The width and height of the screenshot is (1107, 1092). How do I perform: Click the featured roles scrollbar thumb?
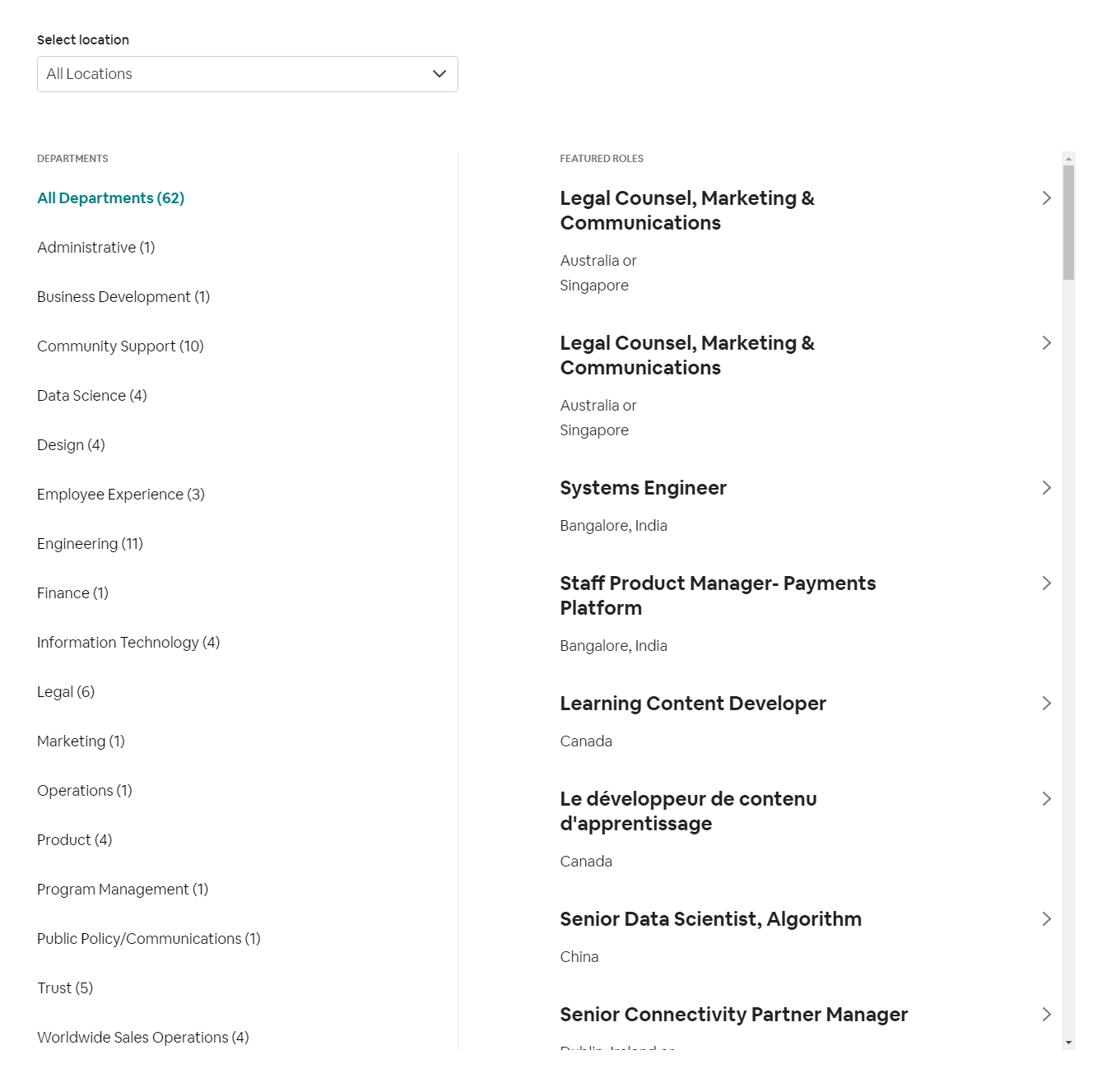click(1068, 222)
